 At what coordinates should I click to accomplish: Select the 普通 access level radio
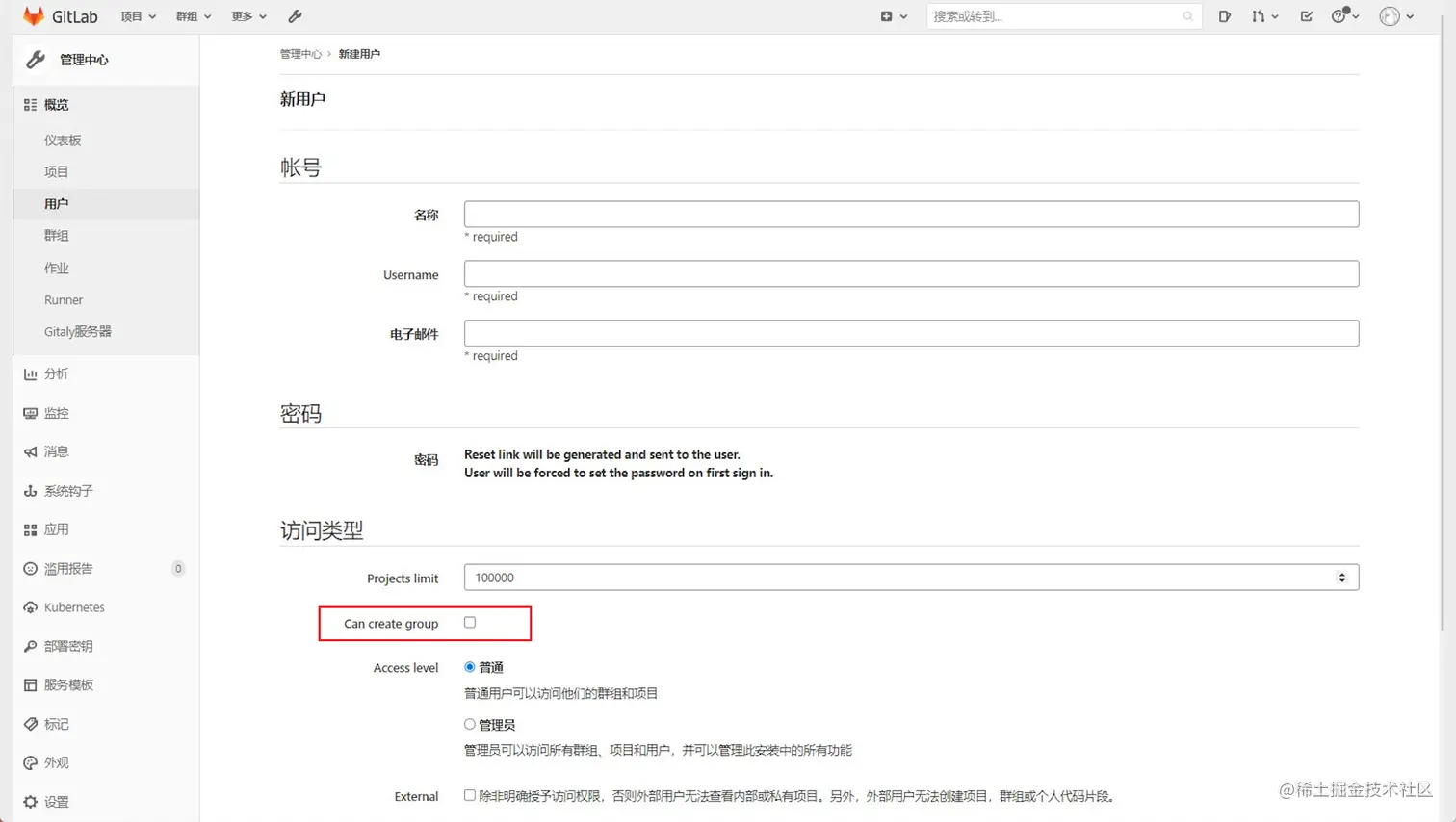470,667
